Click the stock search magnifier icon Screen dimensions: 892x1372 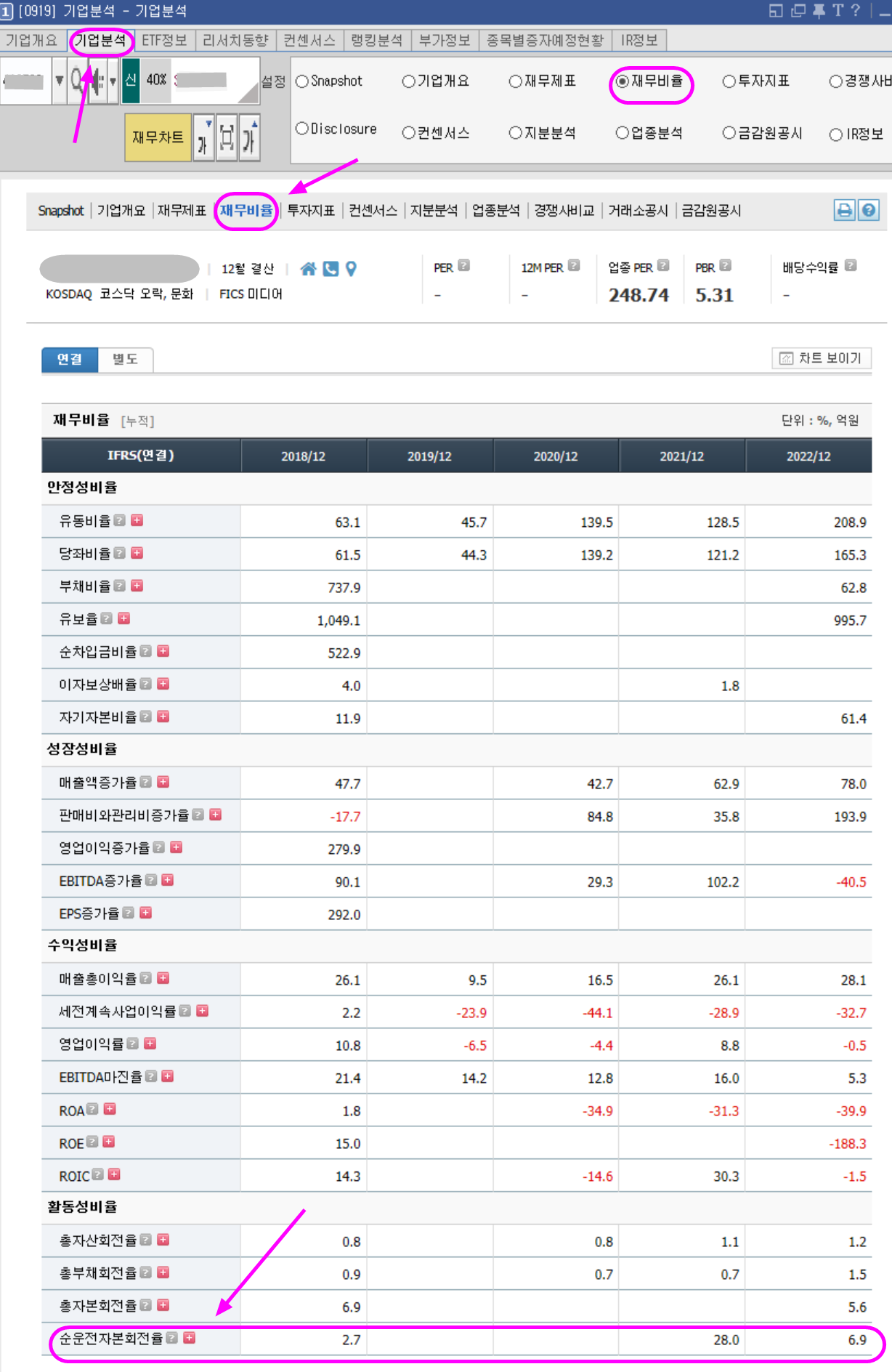pos(76,81)
